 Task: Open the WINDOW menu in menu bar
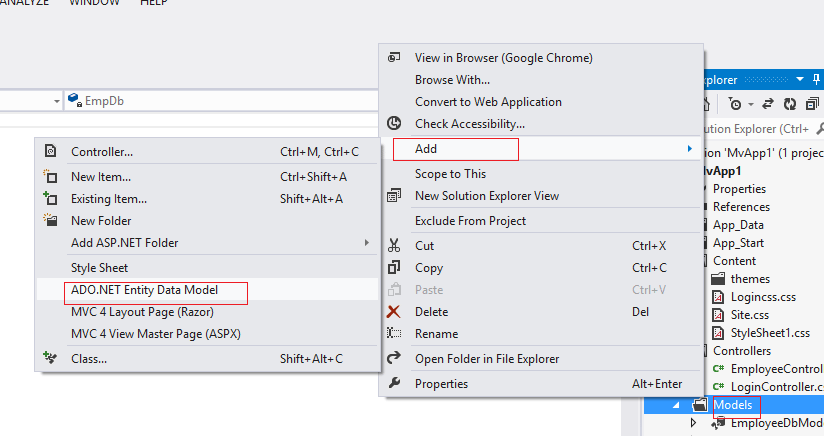click(x=93, y=3)
